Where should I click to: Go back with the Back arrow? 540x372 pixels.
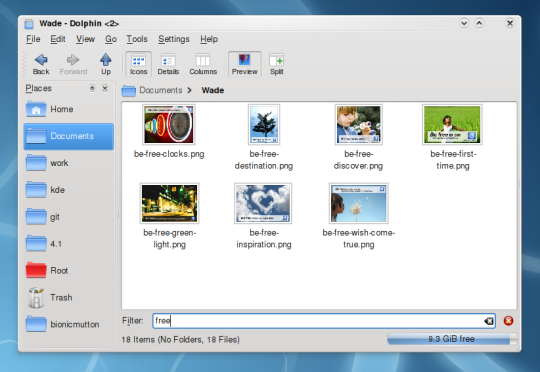coord(41,64)
